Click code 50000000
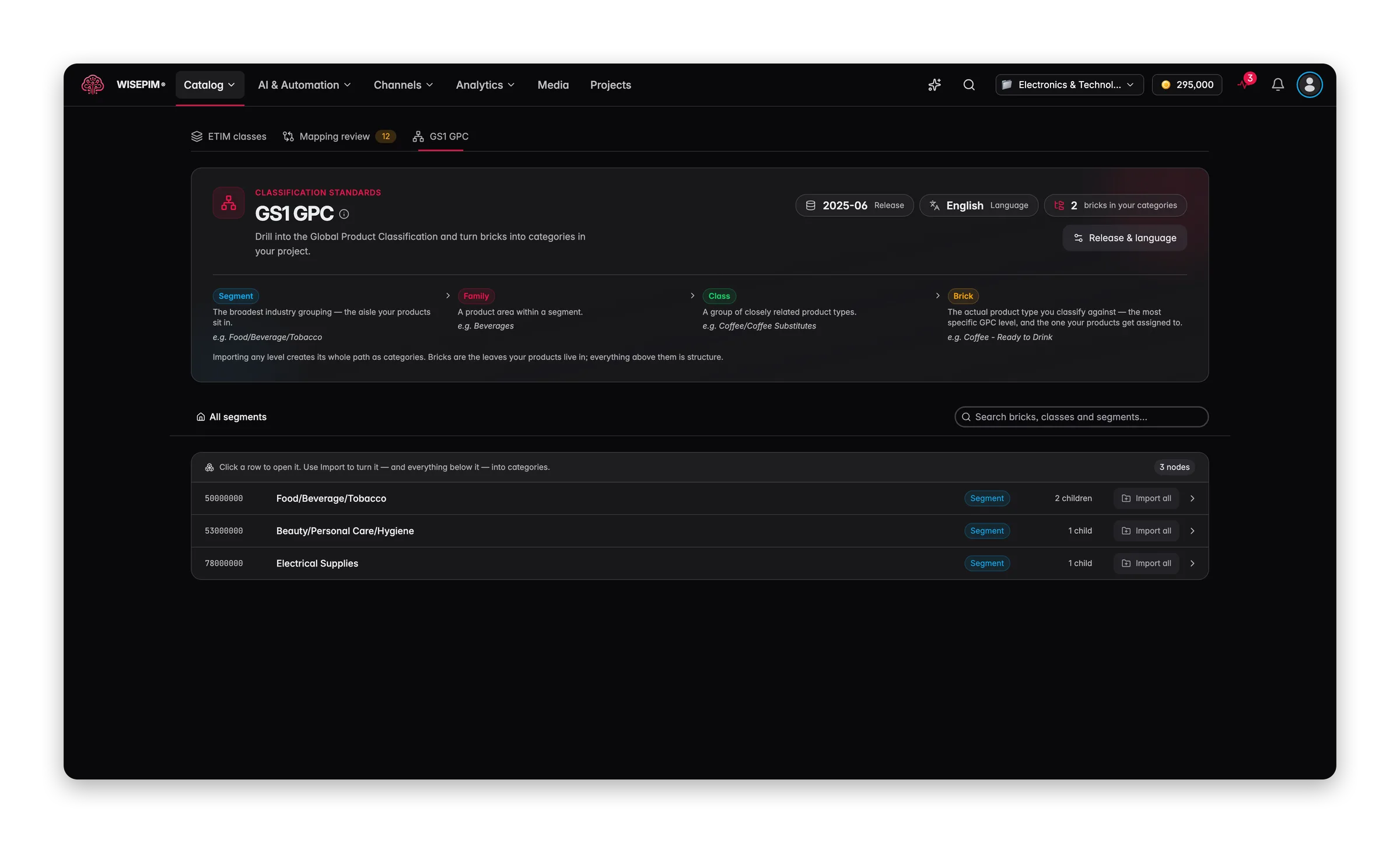This screenshot has width=1400, height=843. 224,498
